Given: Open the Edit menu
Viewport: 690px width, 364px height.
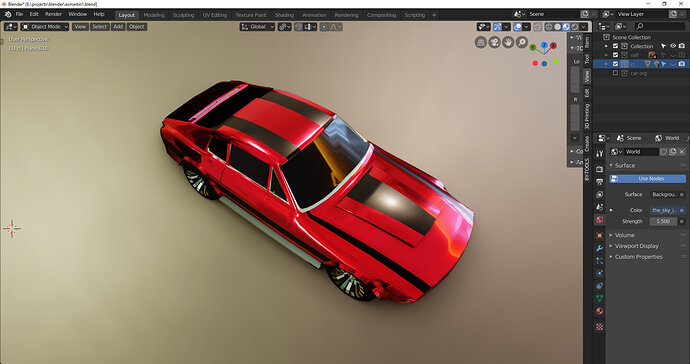Looking at the screenshot, I should pyautogui.click(x=34, y=15).
